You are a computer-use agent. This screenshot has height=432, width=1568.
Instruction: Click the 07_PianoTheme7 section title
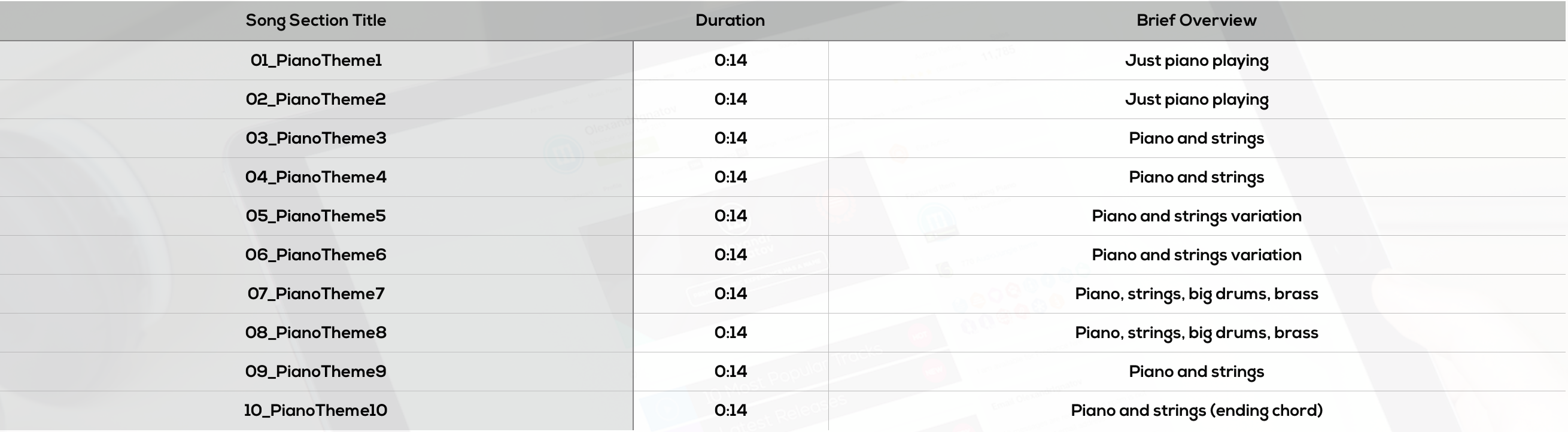[x=316, y=294]
